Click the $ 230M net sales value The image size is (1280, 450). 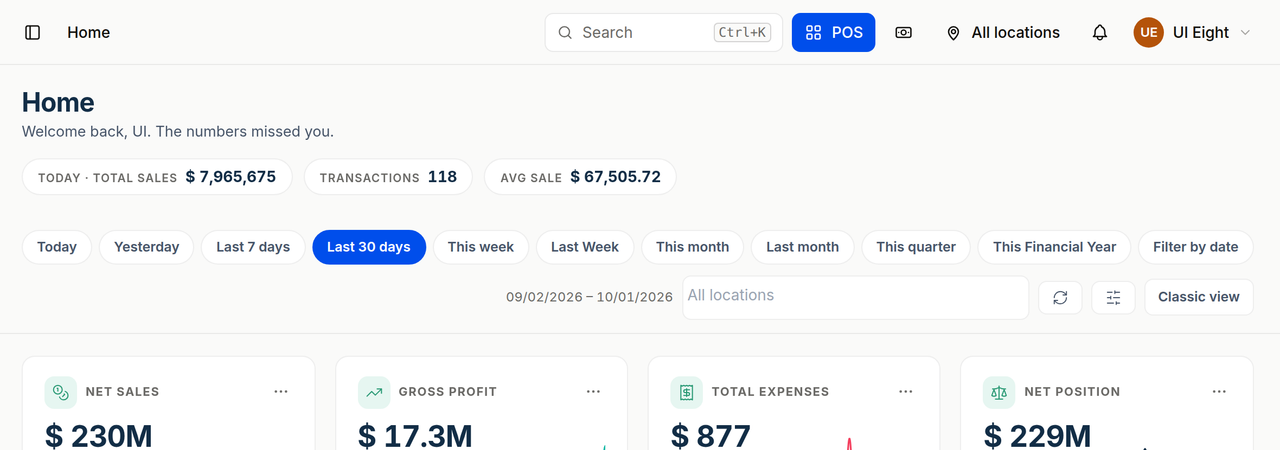tap(99, 436)
